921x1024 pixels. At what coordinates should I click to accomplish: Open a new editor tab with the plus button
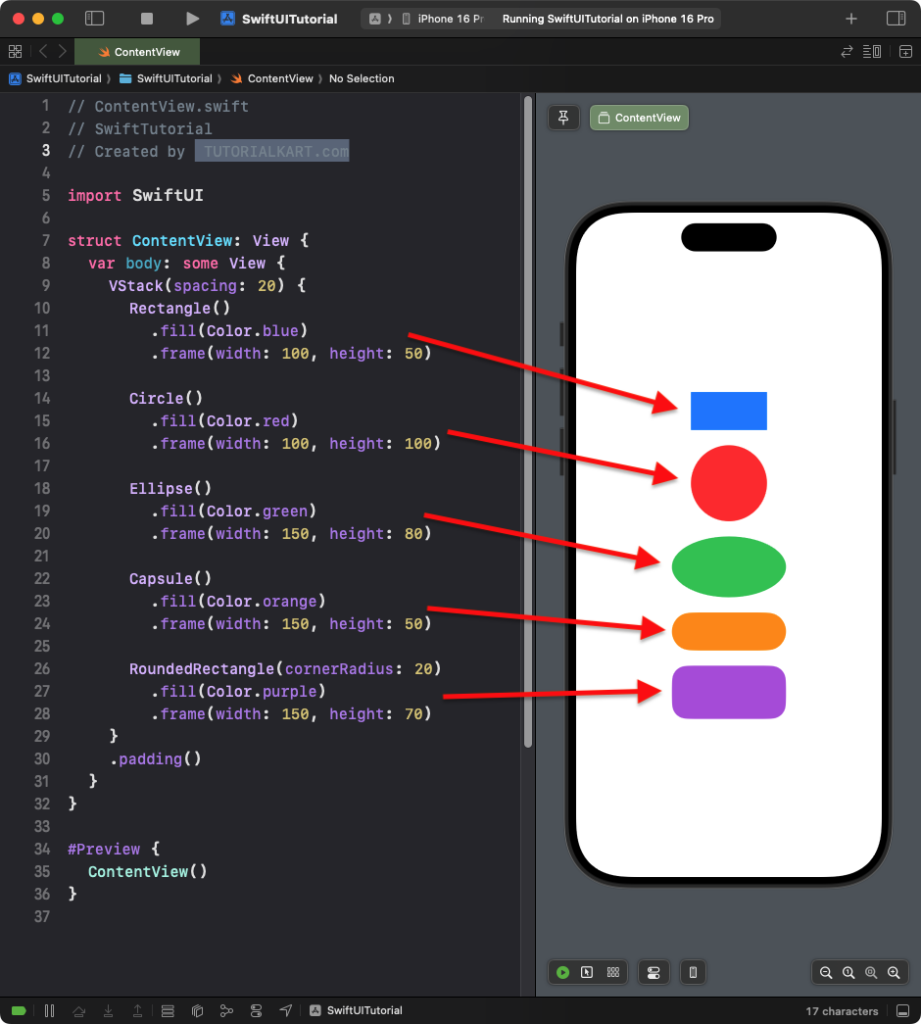pyautogui.click(x=850, y=17)
